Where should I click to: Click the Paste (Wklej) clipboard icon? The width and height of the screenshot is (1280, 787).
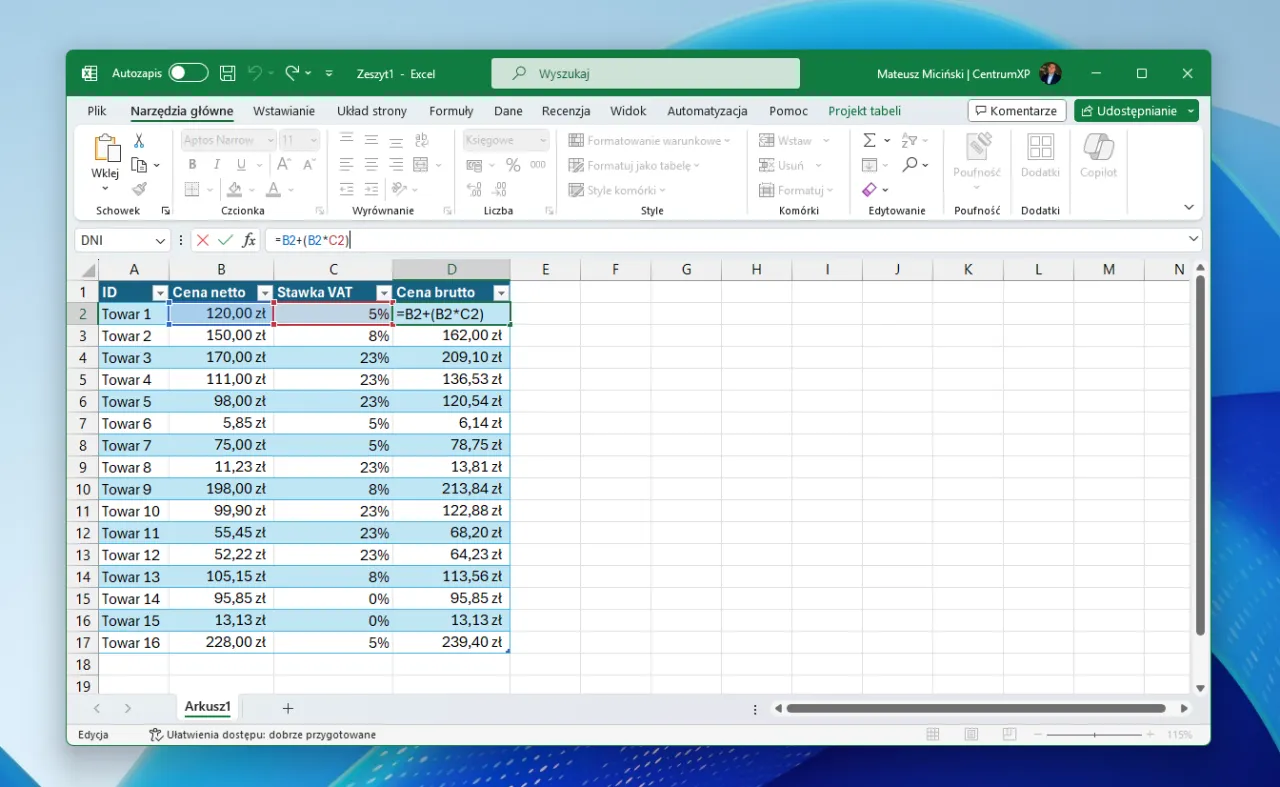tap(106, 150)
